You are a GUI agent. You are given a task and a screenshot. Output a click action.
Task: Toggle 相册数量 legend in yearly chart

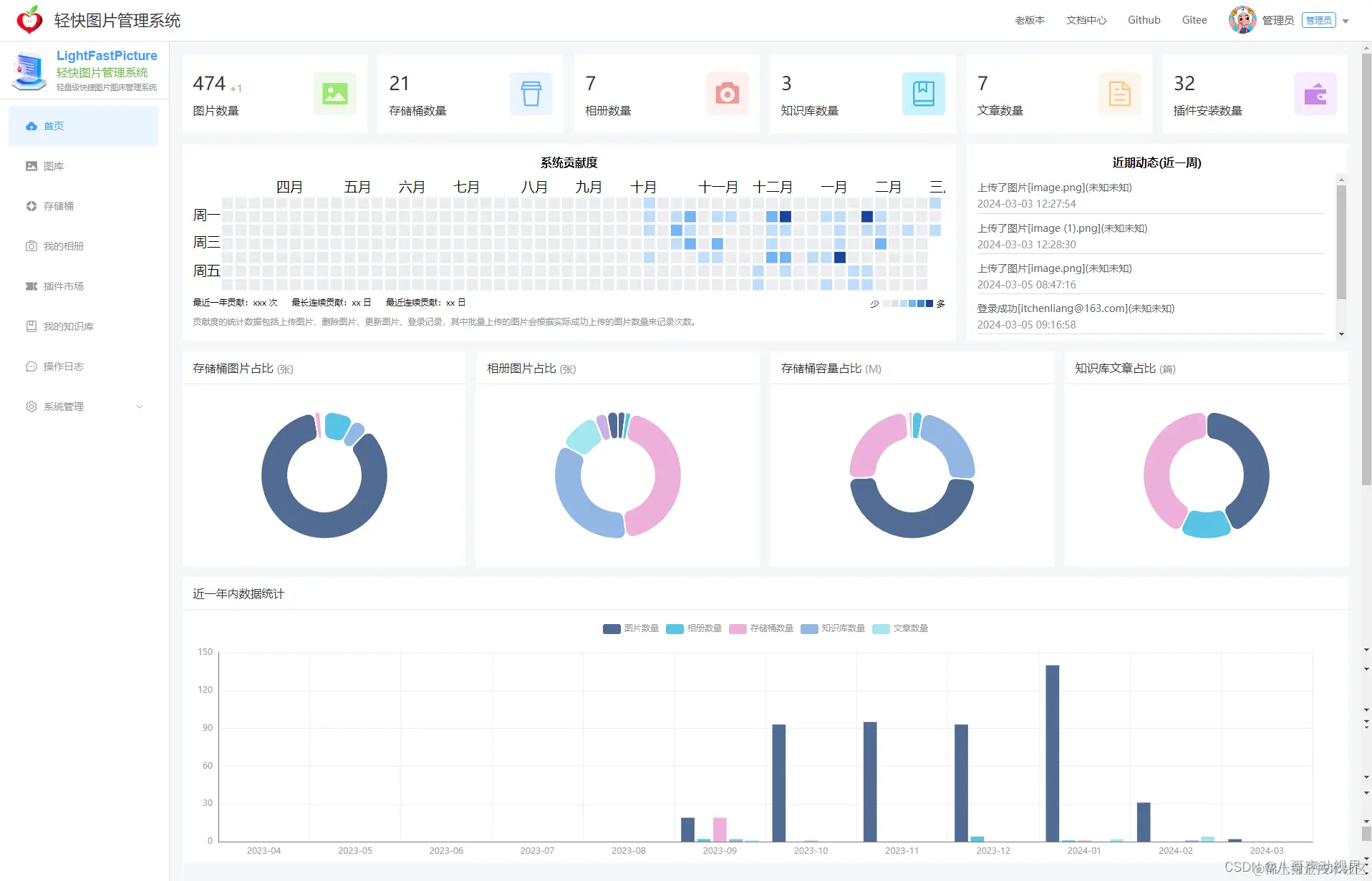pos(694,628)
